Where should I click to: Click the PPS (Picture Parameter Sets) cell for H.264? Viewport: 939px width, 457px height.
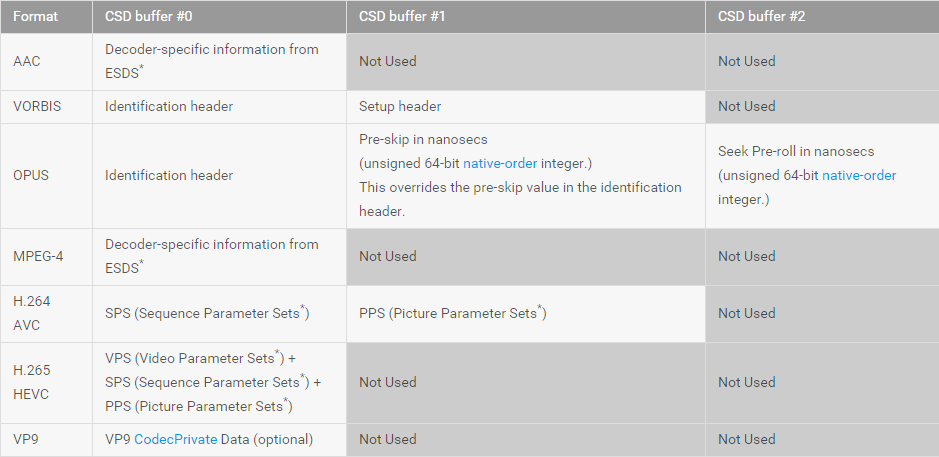pos(526,313)
